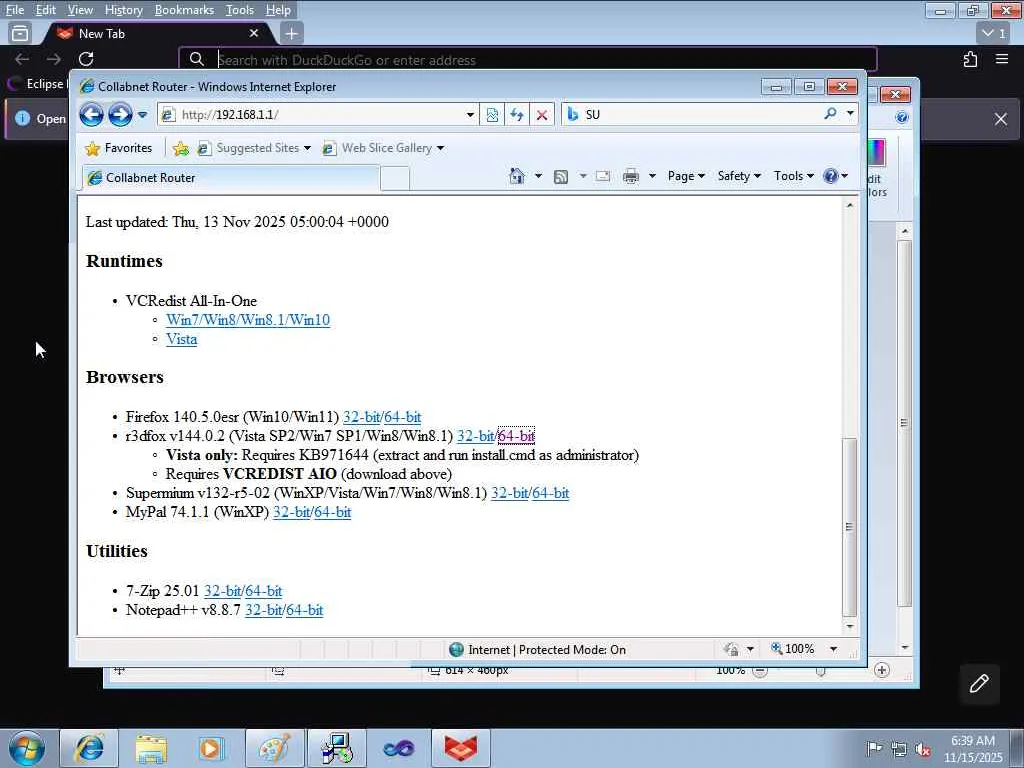Click the pencil edit icon on new tab page

979,684
